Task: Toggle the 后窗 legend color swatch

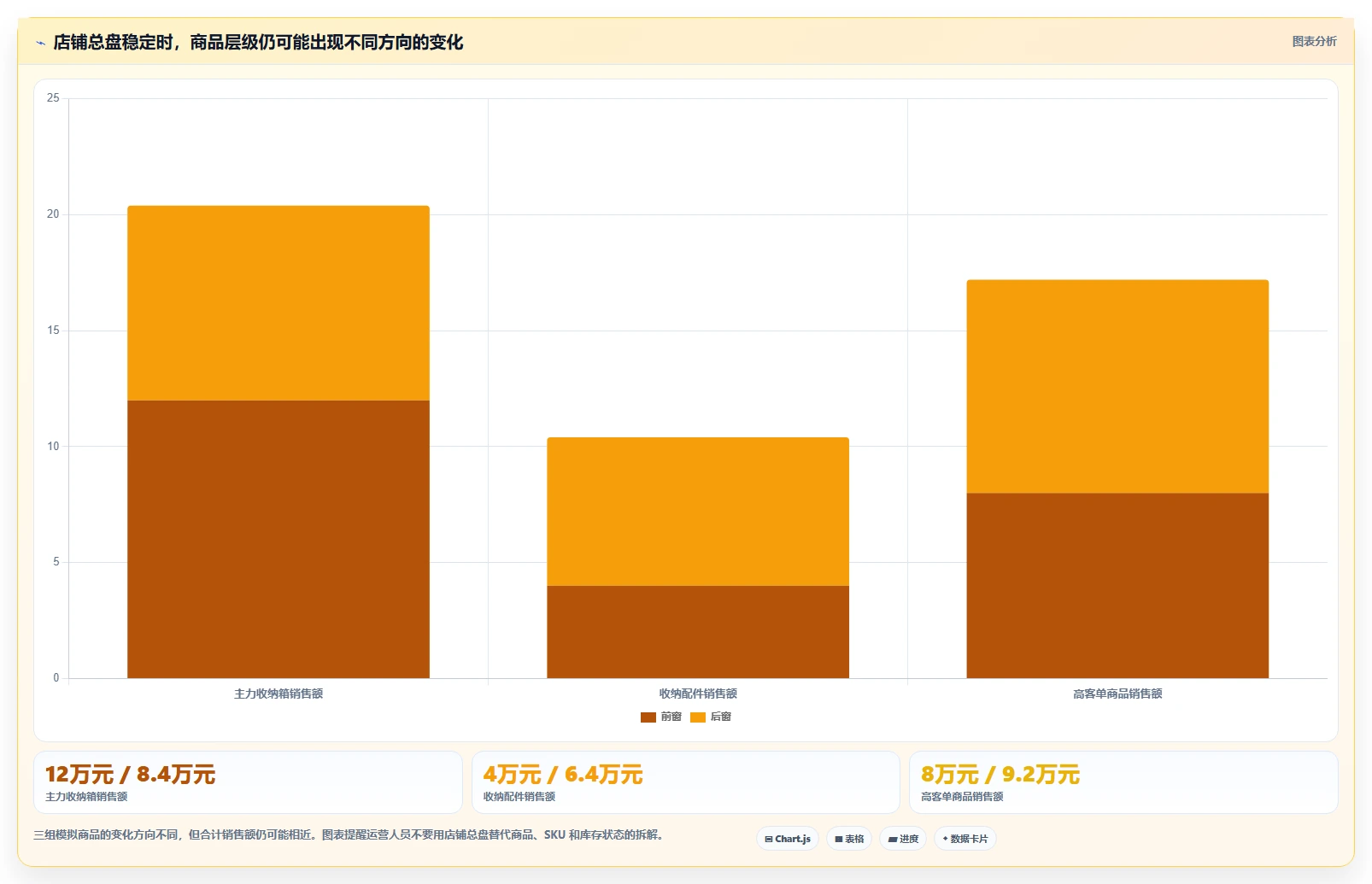Action: (x=698, y=717)
